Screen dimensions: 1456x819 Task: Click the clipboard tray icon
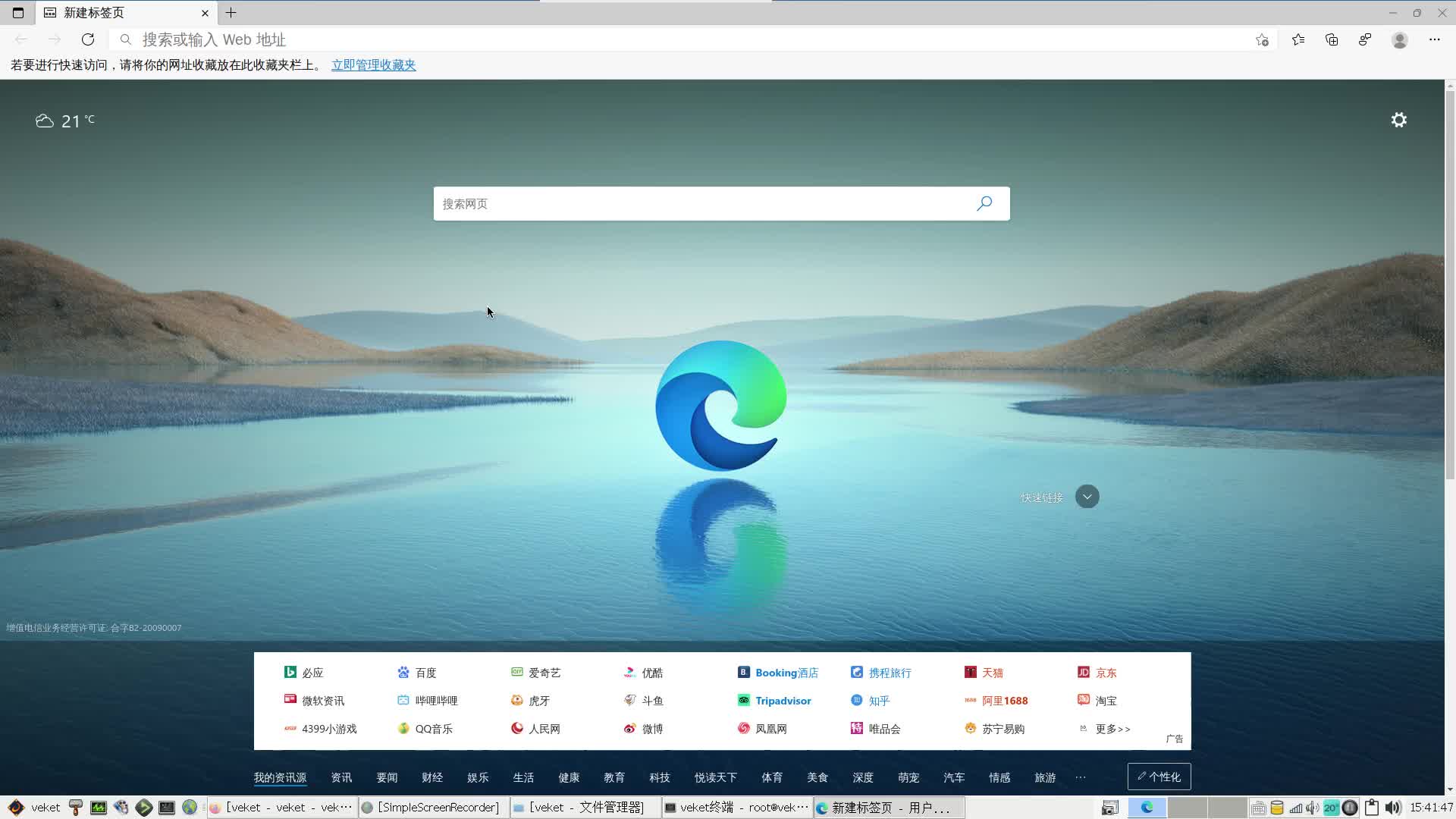click(x=1372, y=808)
